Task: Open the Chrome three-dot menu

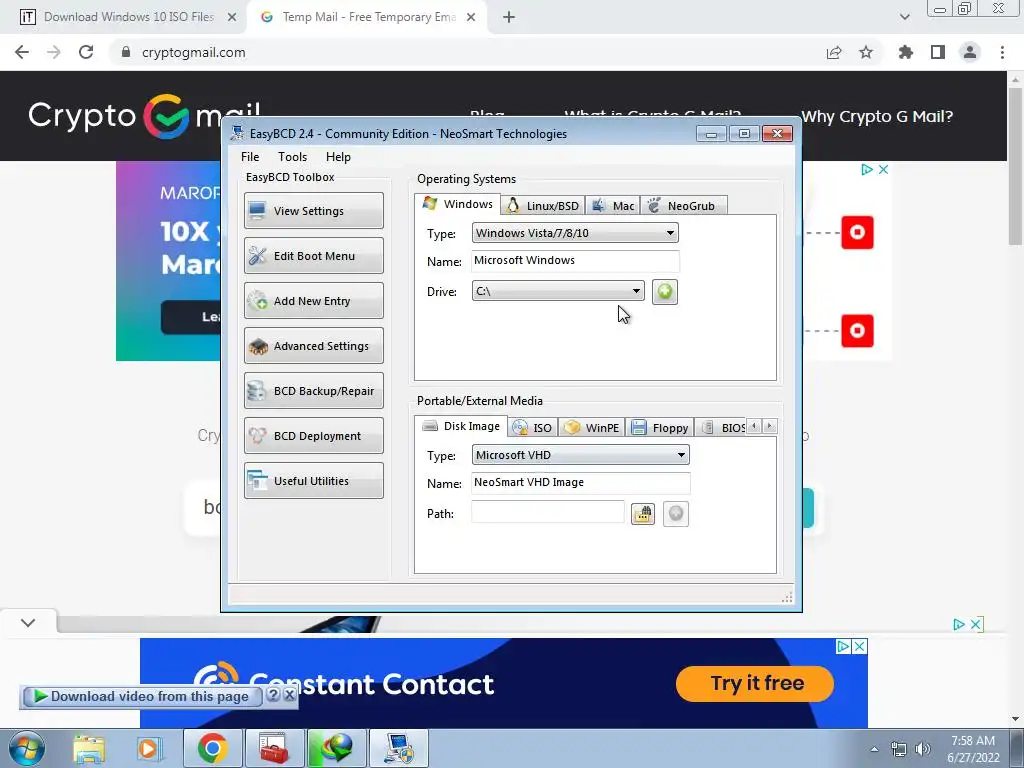Action: [x=1002, y=52]
